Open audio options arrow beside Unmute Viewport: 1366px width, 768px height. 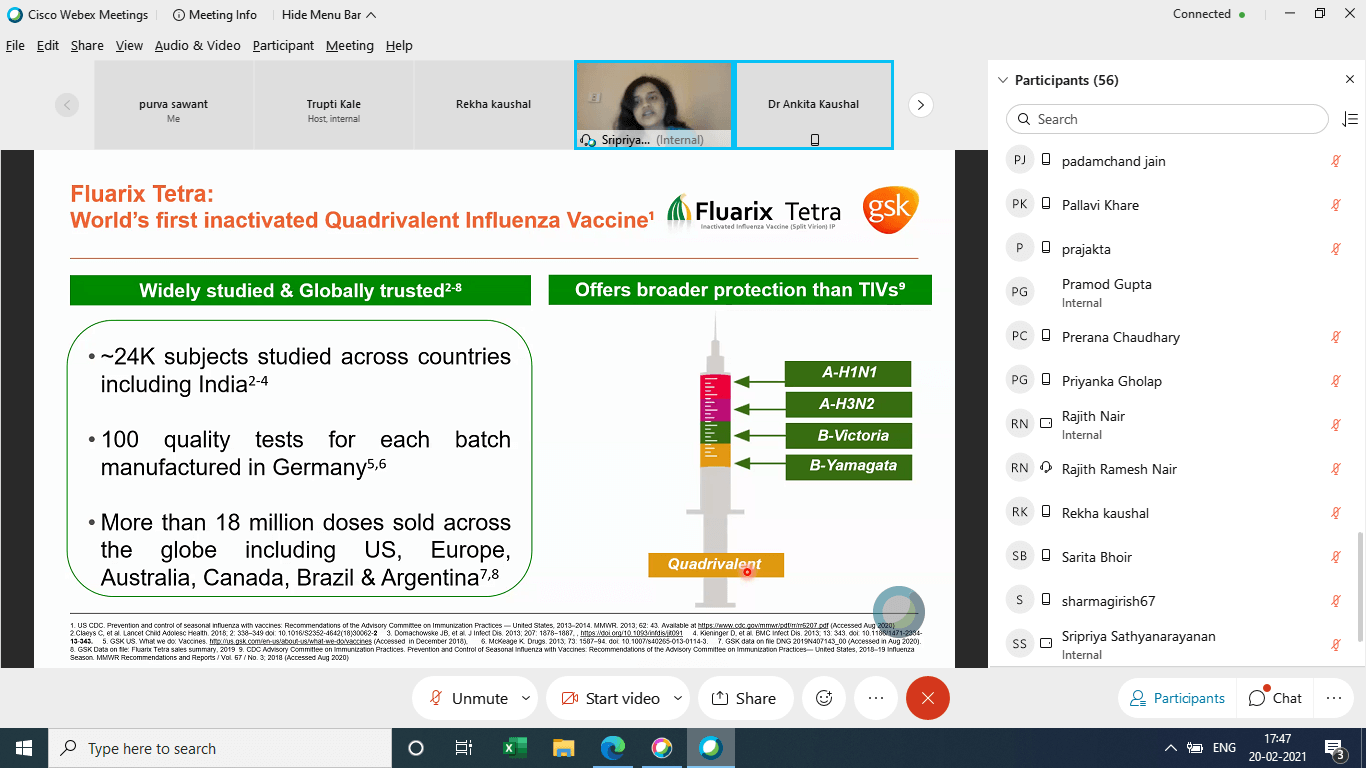point(526,698)
